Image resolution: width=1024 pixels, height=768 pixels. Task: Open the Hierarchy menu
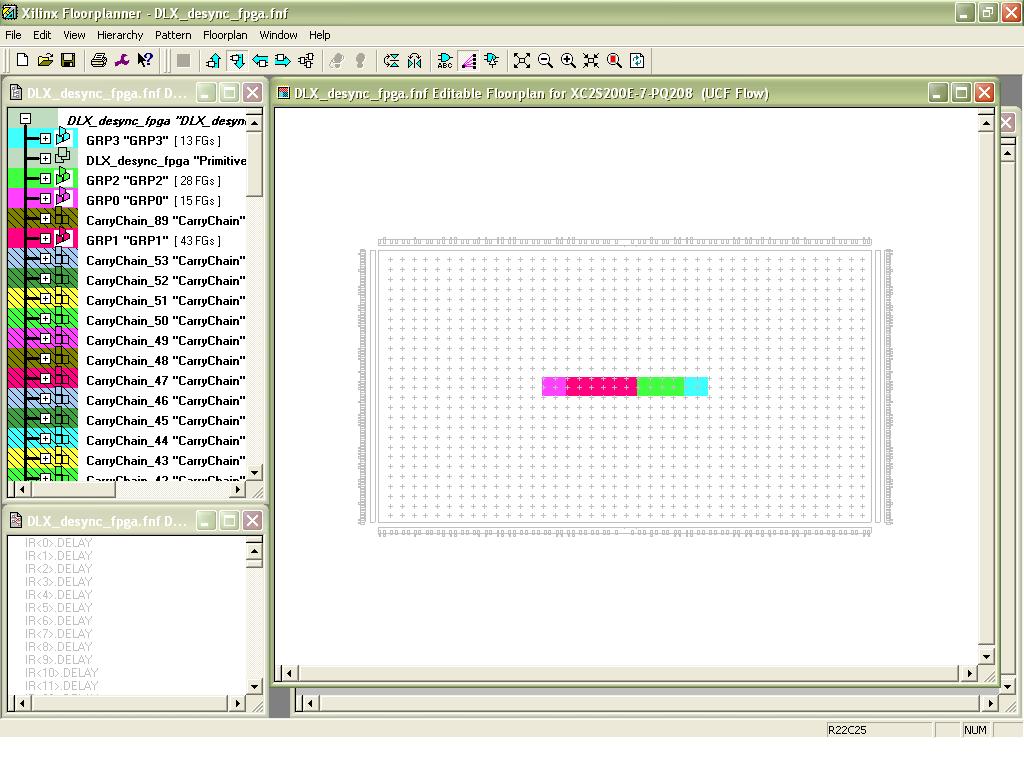pyautogui.click(x=120, y=35)
